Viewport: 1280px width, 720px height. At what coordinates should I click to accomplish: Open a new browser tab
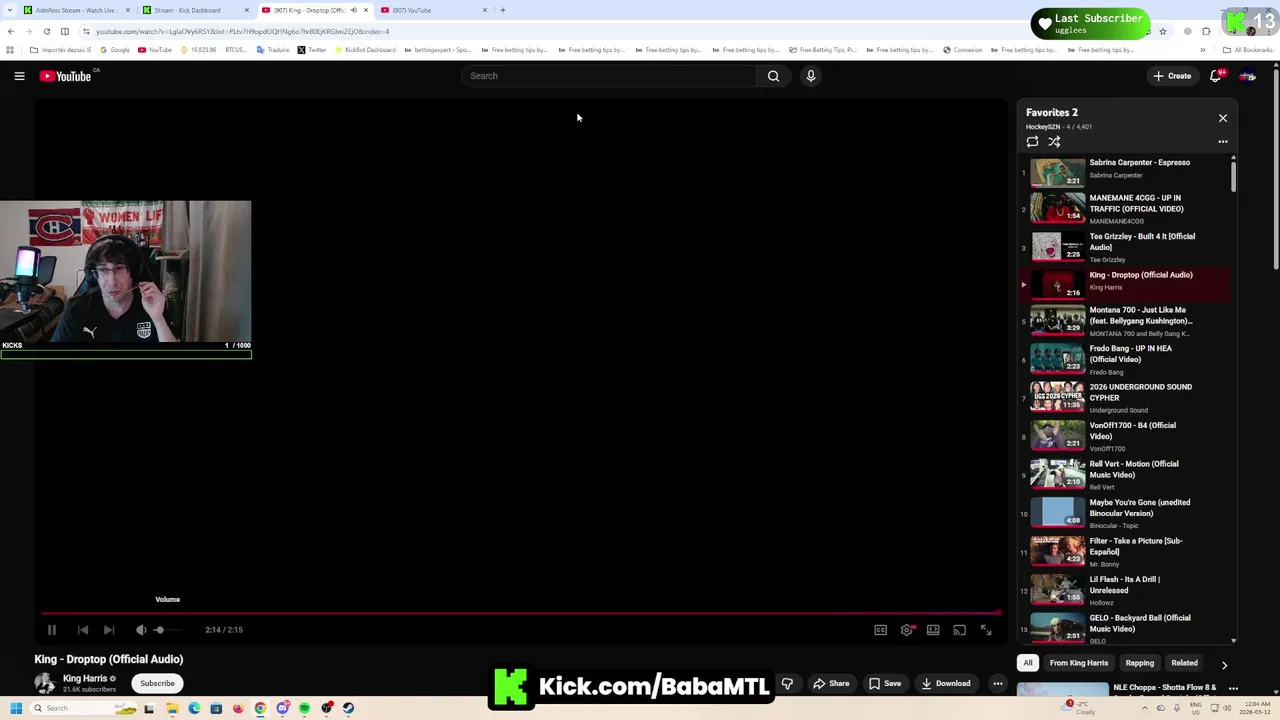pos(503,10)
